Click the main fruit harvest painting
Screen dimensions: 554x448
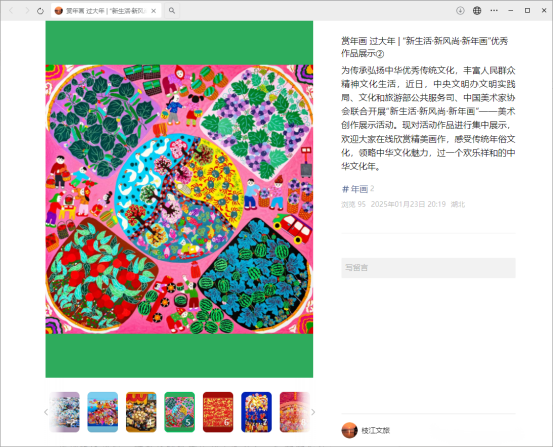(179, 199)
